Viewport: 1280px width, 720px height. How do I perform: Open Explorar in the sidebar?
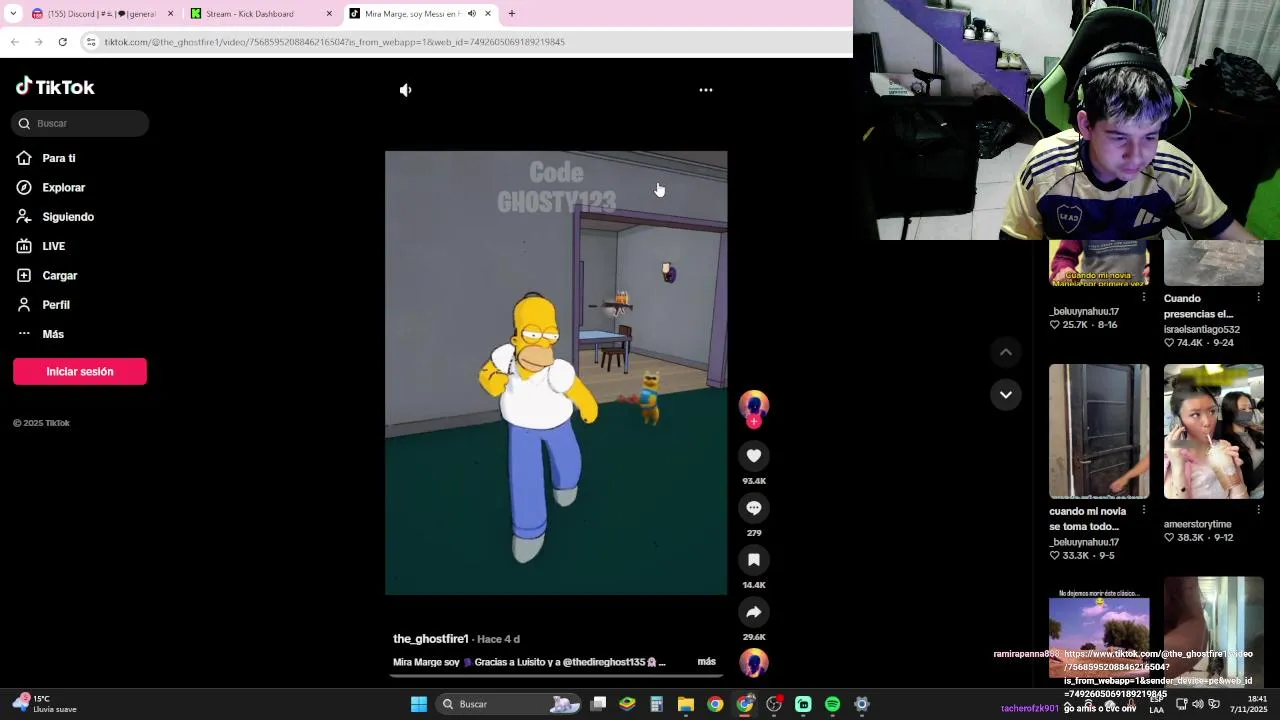point(63,188)
